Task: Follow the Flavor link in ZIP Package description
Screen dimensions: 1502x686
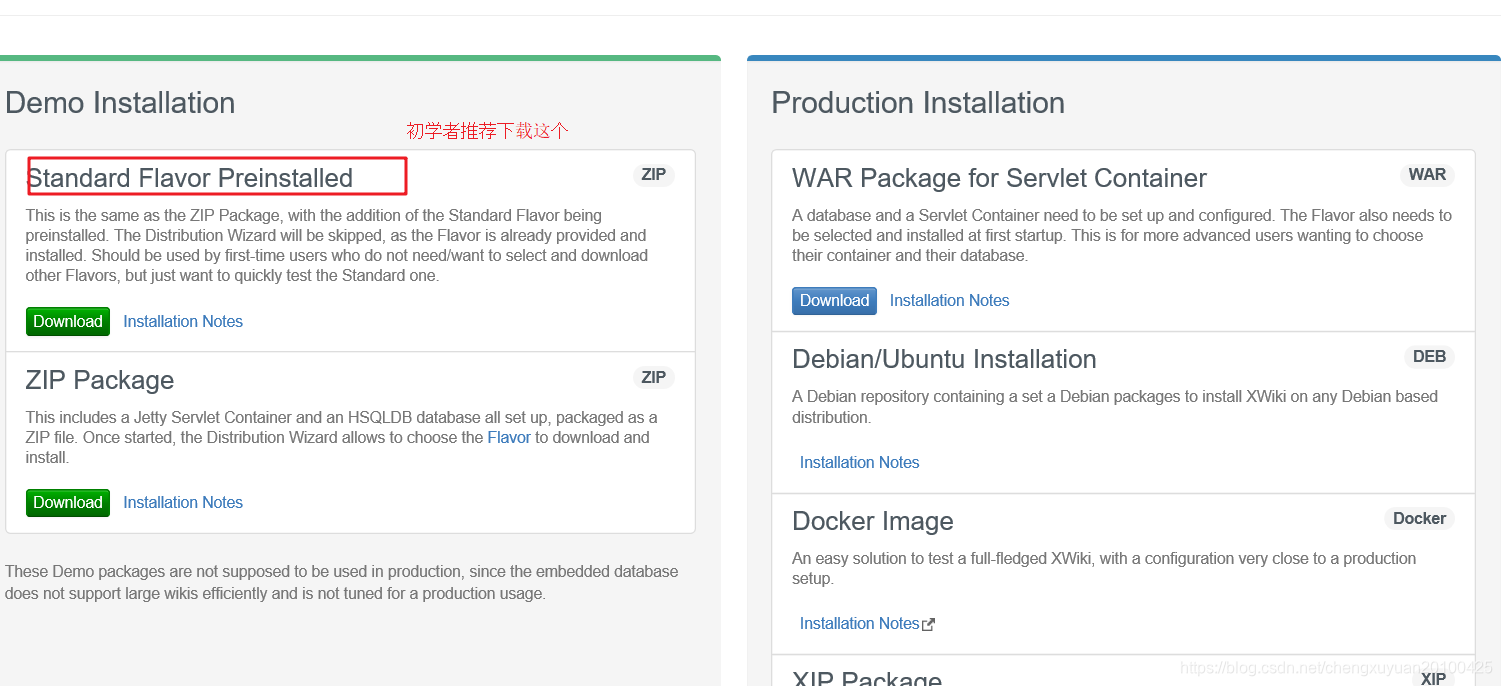Action: 509,437
